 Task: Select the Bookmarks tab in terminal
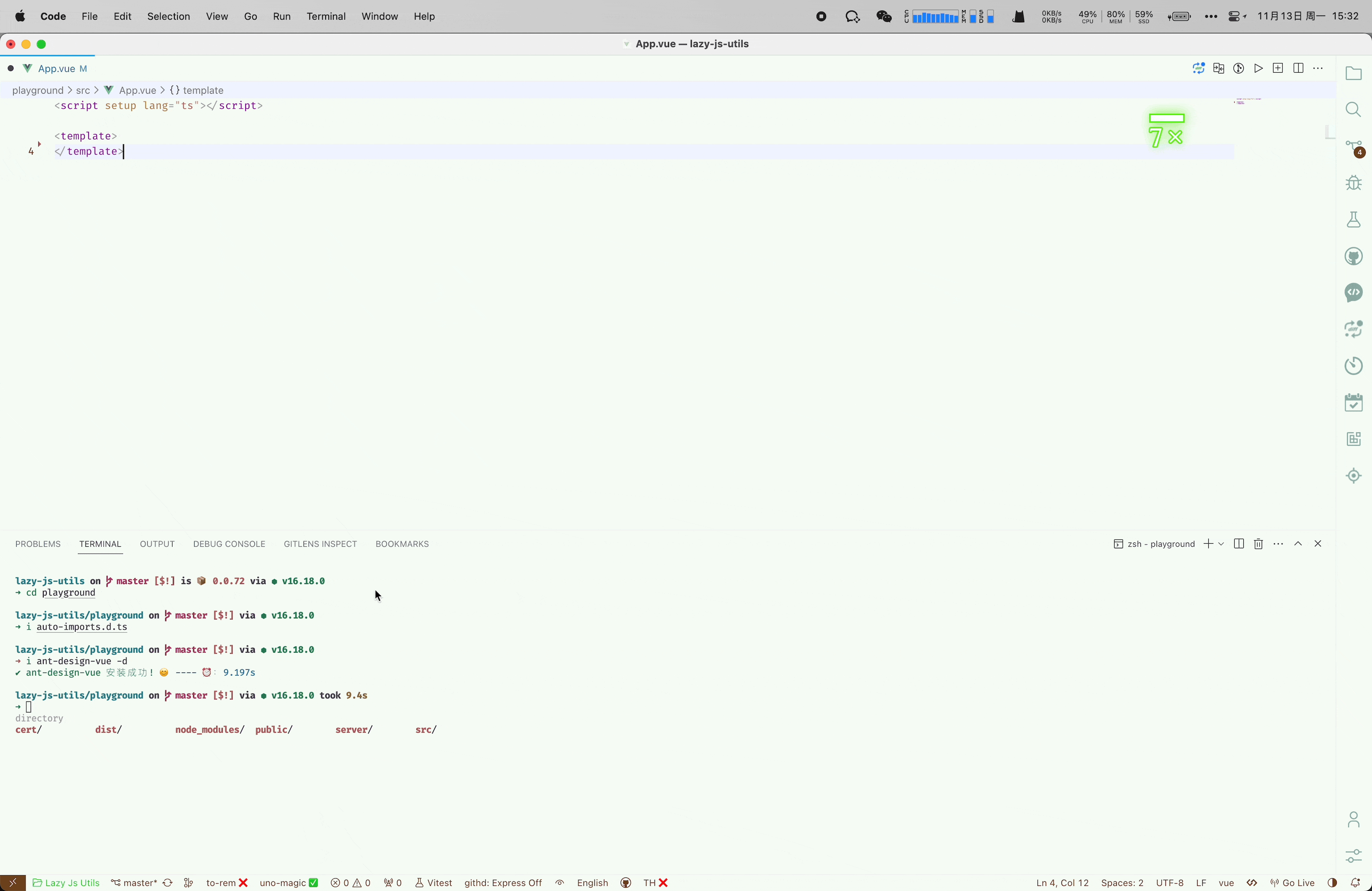click(x=401, y=543)
